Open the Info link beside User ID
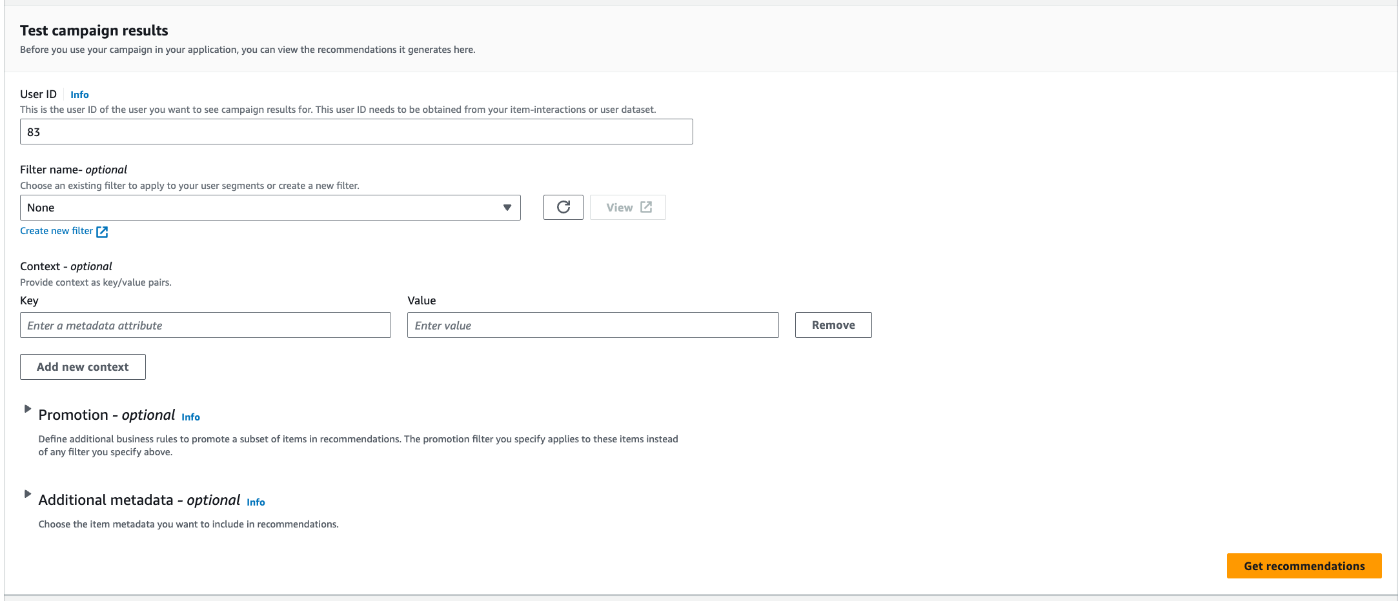The width and height of the screenshot is (1400, 601). [80, 95]
